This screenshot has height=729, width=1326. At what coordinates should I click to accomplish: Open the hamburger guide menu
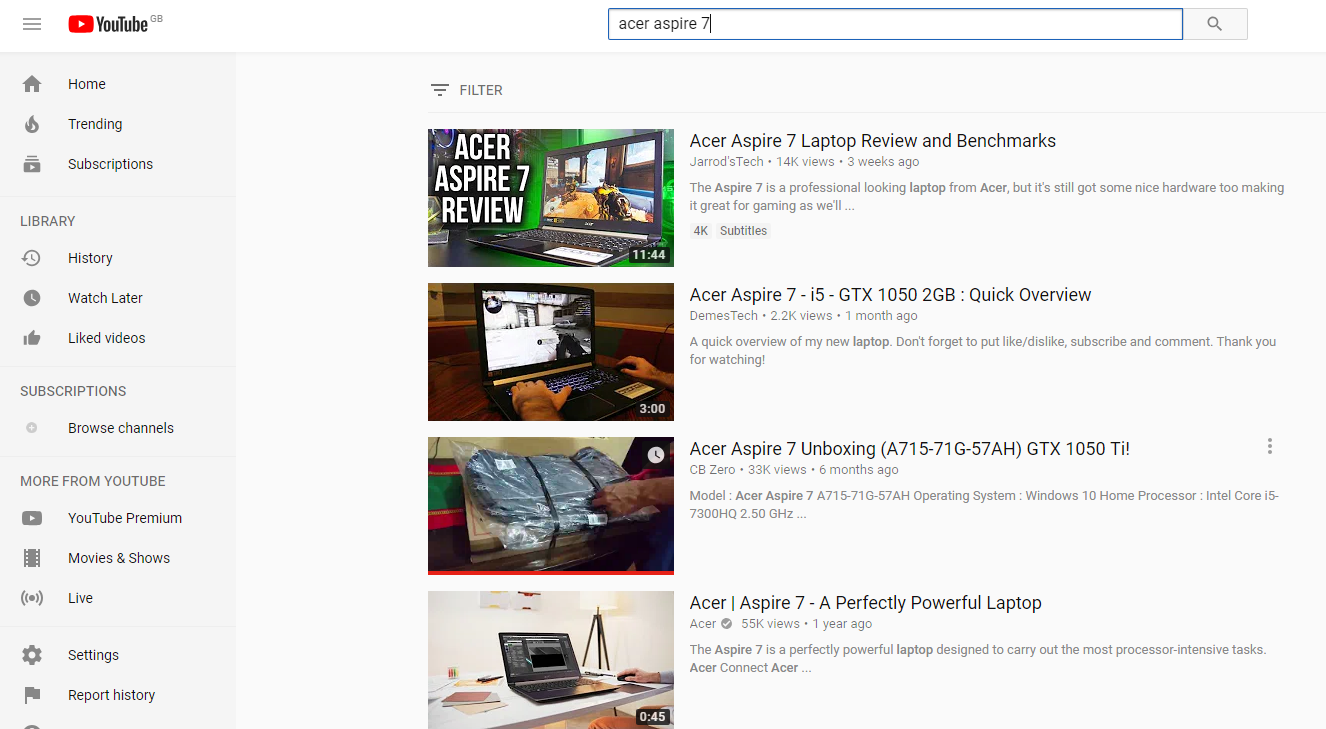click(x=32, y=24)
